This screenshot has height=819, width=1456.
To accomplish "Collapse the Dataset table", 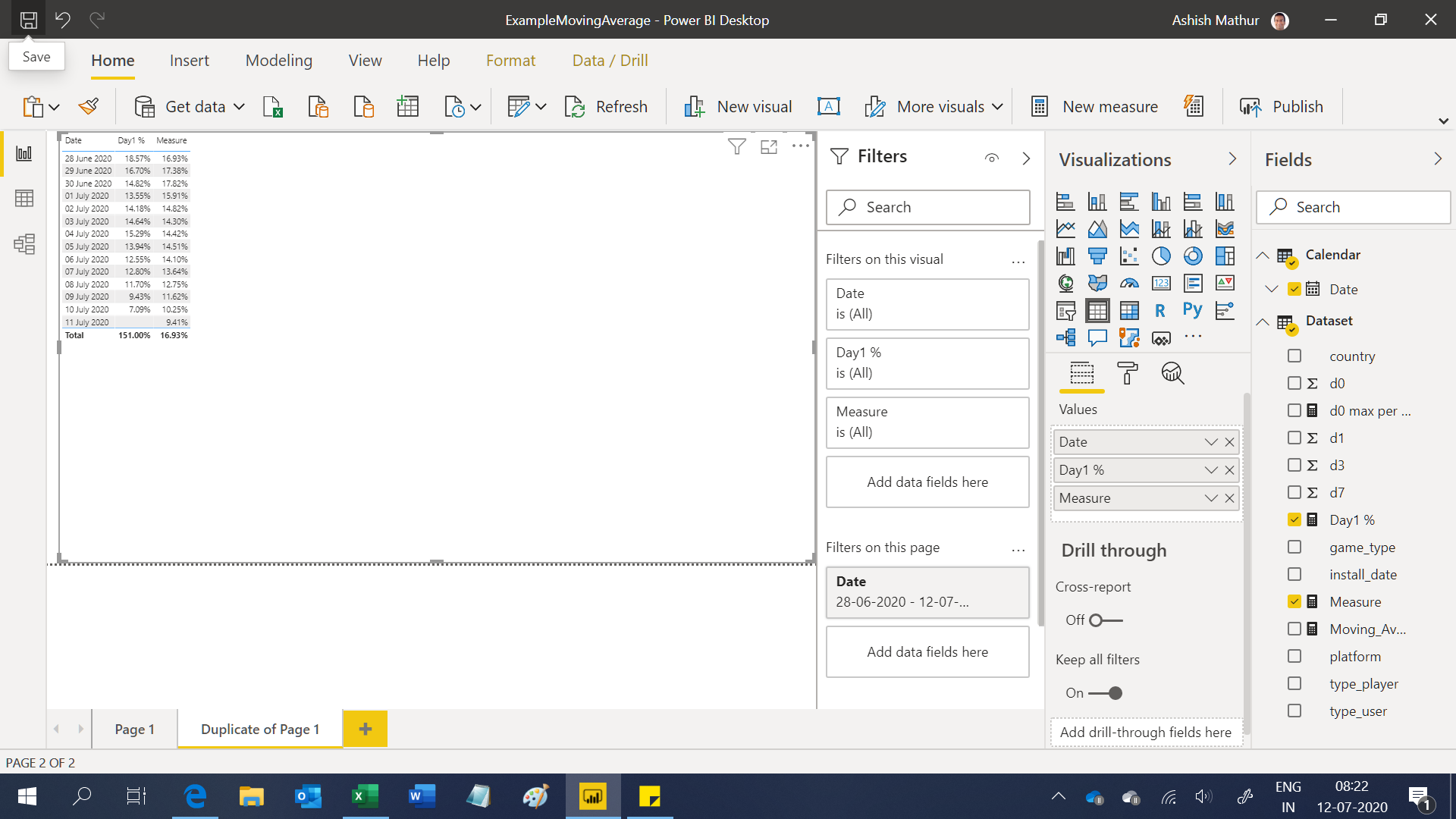I will (1263, 322).
